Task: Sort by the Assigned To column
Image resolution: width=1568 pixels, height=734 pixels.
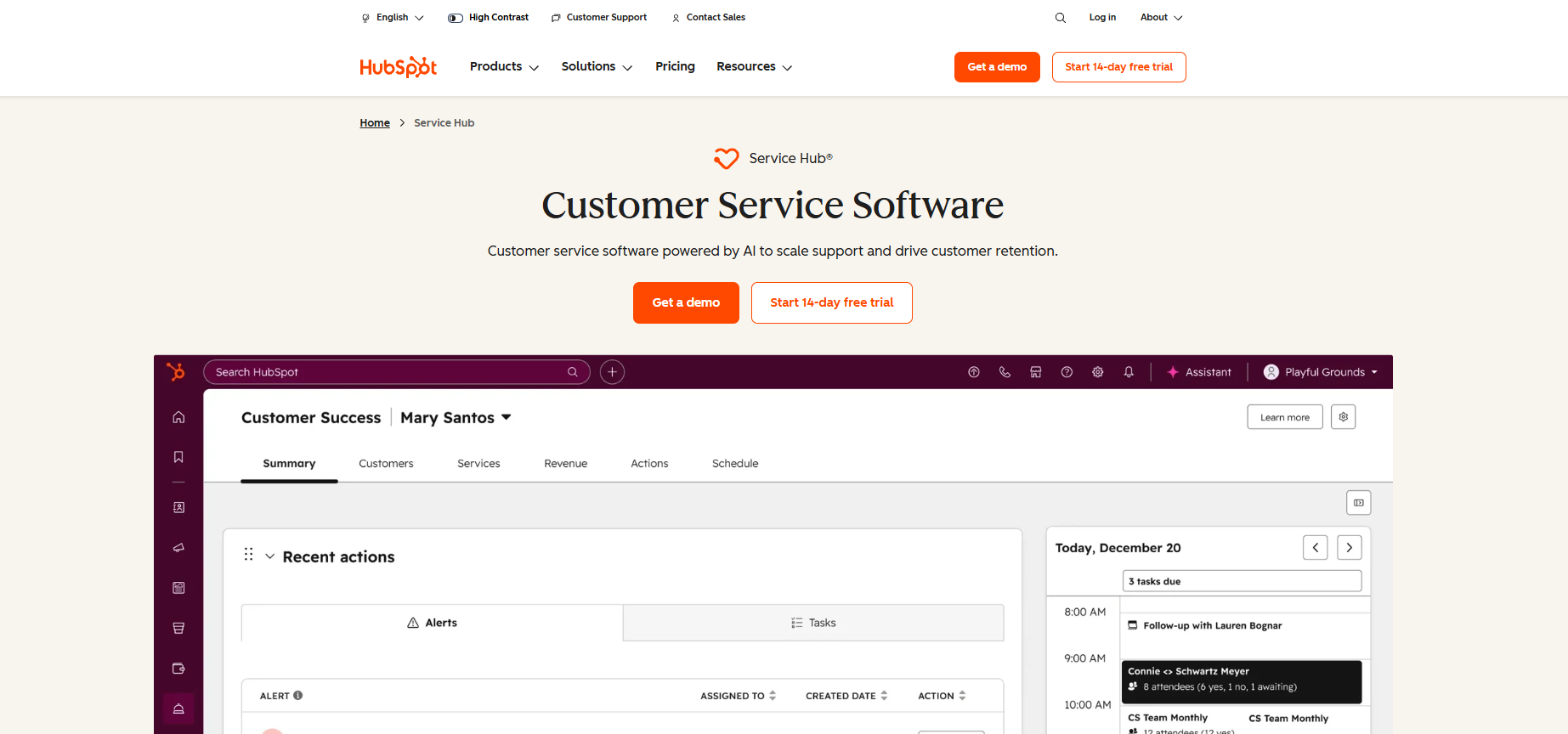Action: click(x=738, y=696)
